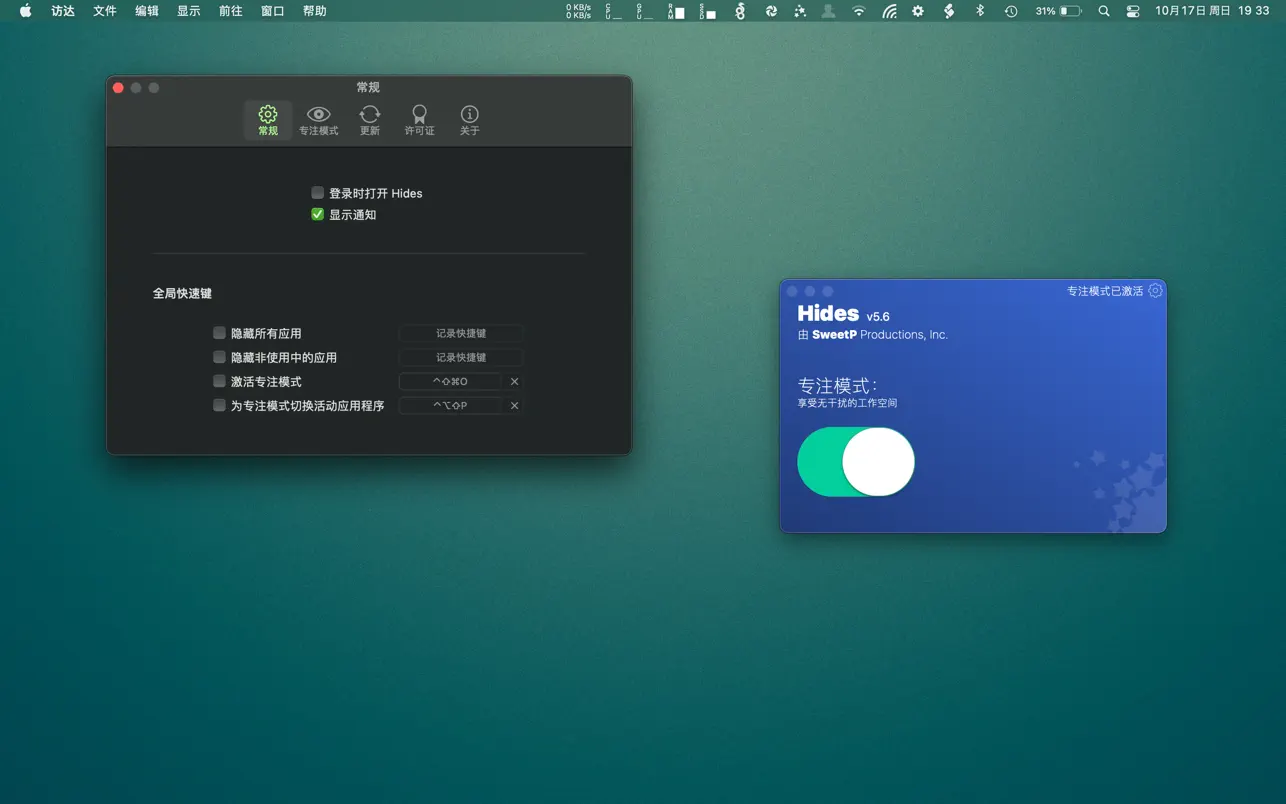Screen dimensions: 1286x804
Task: Click the ^⇧⌘O shortcut field
Action: [450, 381]
